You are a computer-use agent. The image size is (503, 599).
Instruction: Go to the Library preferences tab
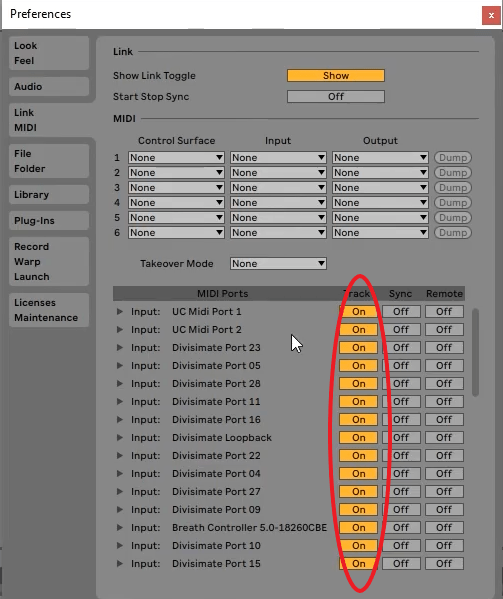point(49,195)
